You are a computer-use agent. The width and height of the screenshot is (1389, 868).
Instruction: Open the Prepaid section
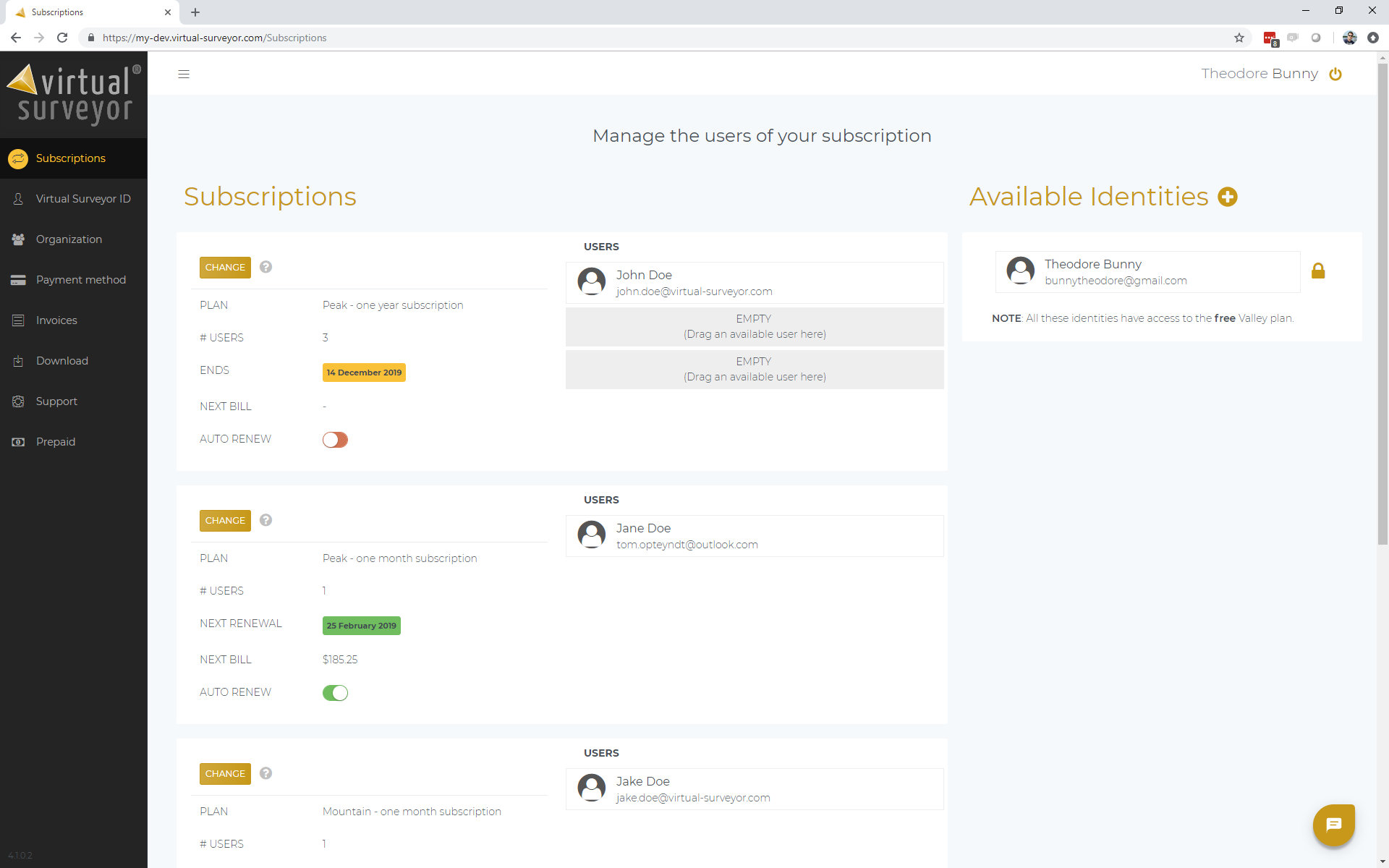[x=55, y=442]
